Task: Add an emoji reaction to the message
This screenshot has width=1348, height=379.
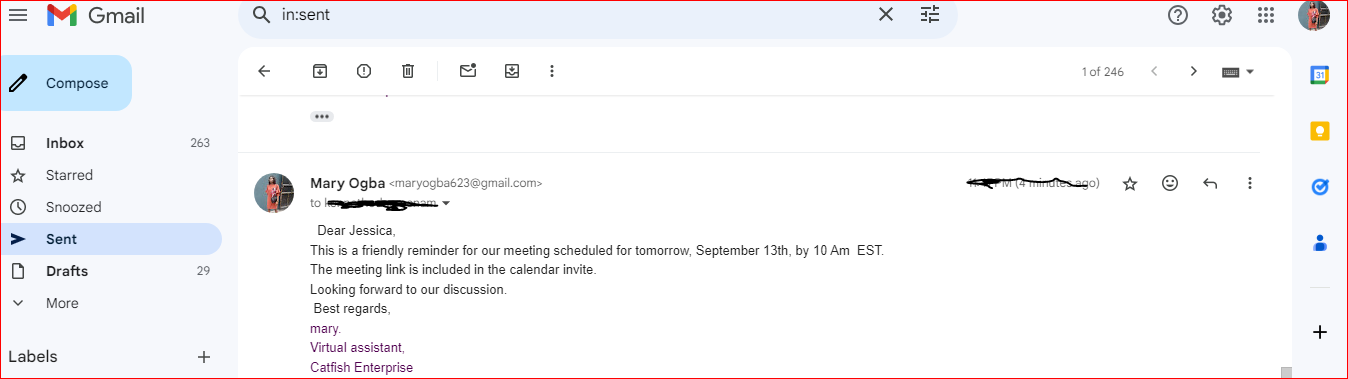Action: pyautogui.click(x=1170, y=183)
